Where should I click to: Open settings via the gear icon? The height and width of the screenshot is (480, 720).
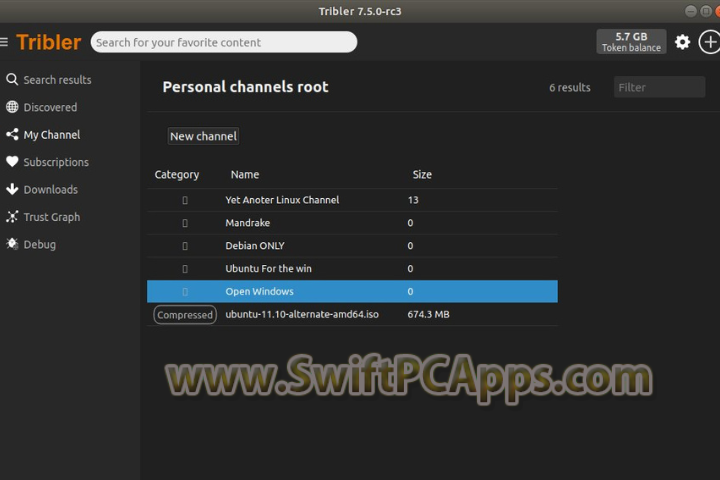(x=682, y=42)
